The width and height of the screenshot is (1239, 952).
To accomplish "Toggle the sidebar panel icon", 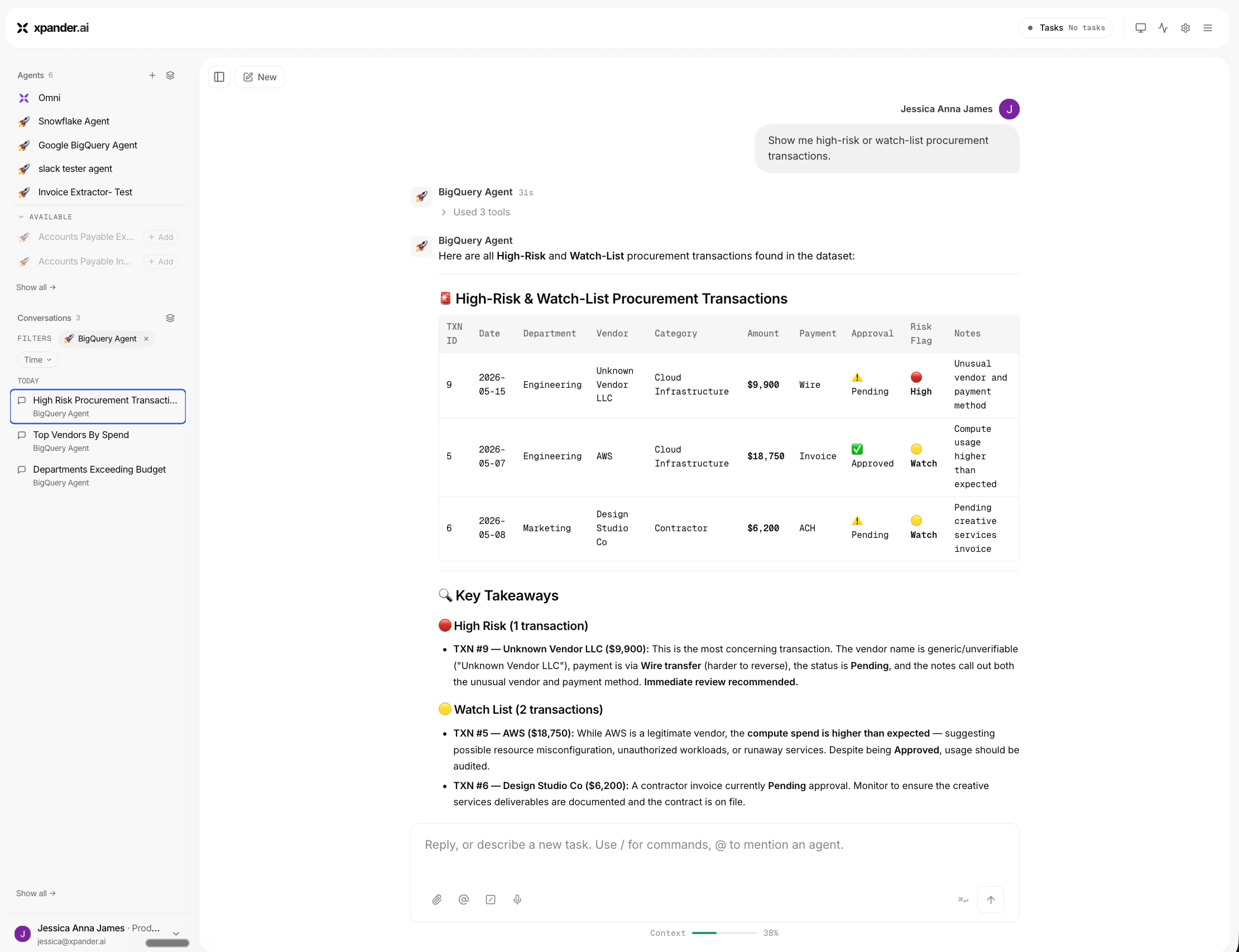I will (x=219, y=77).
